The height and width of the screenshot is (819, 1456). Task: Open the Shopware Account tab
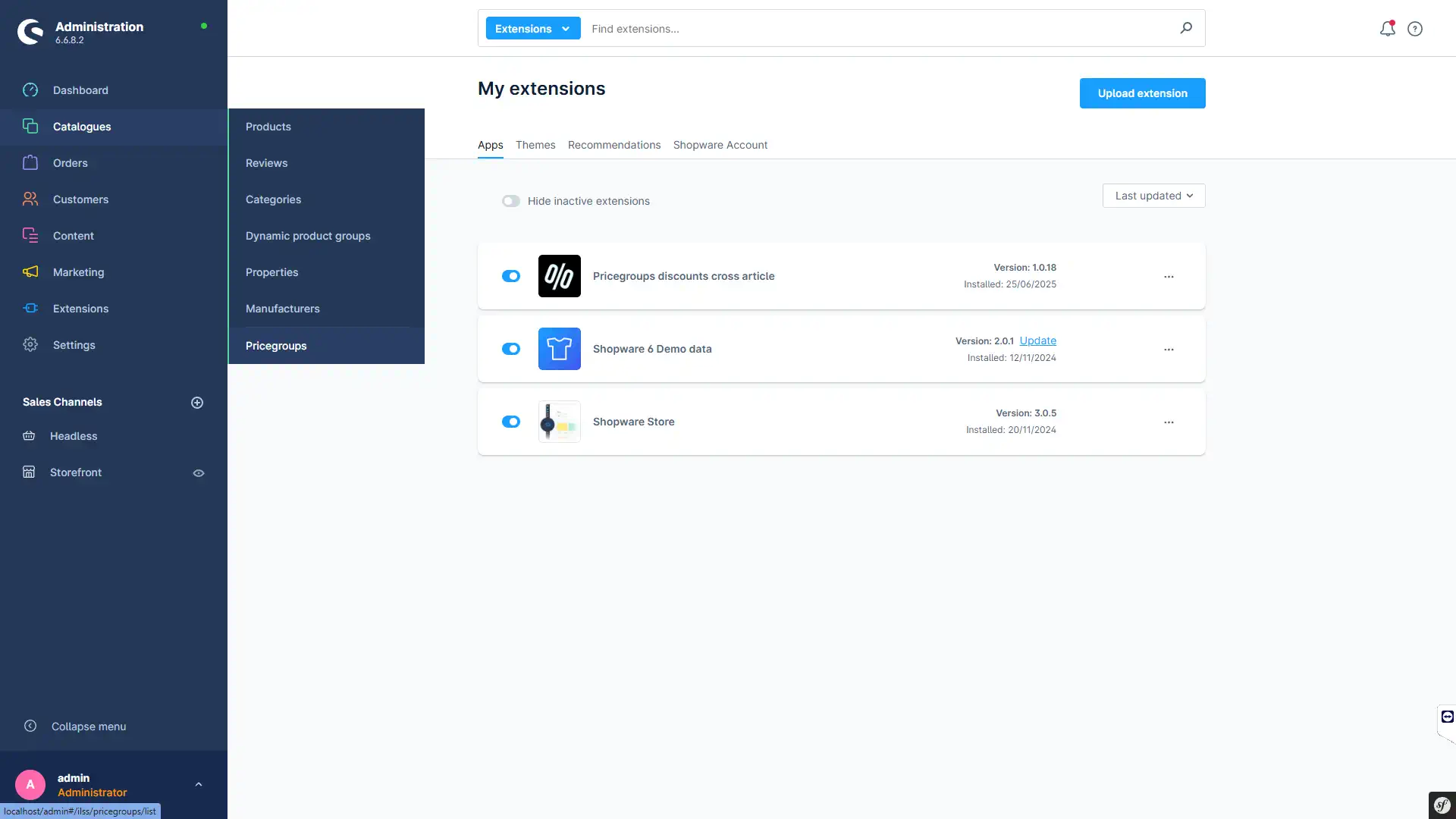click(720, 145)
